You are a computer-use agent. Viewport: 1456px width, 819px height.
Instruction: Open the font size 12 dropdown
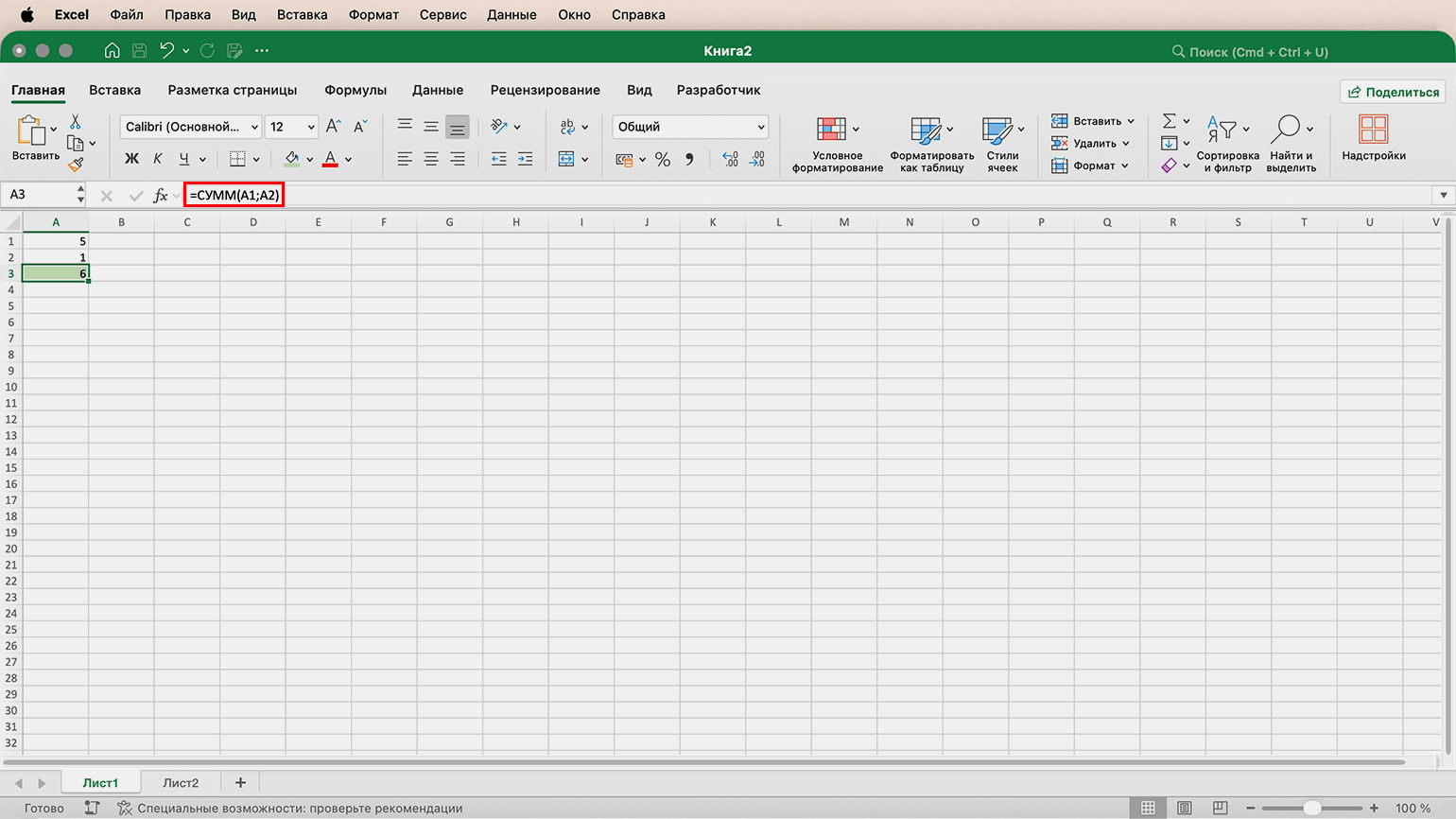(291, 127)
